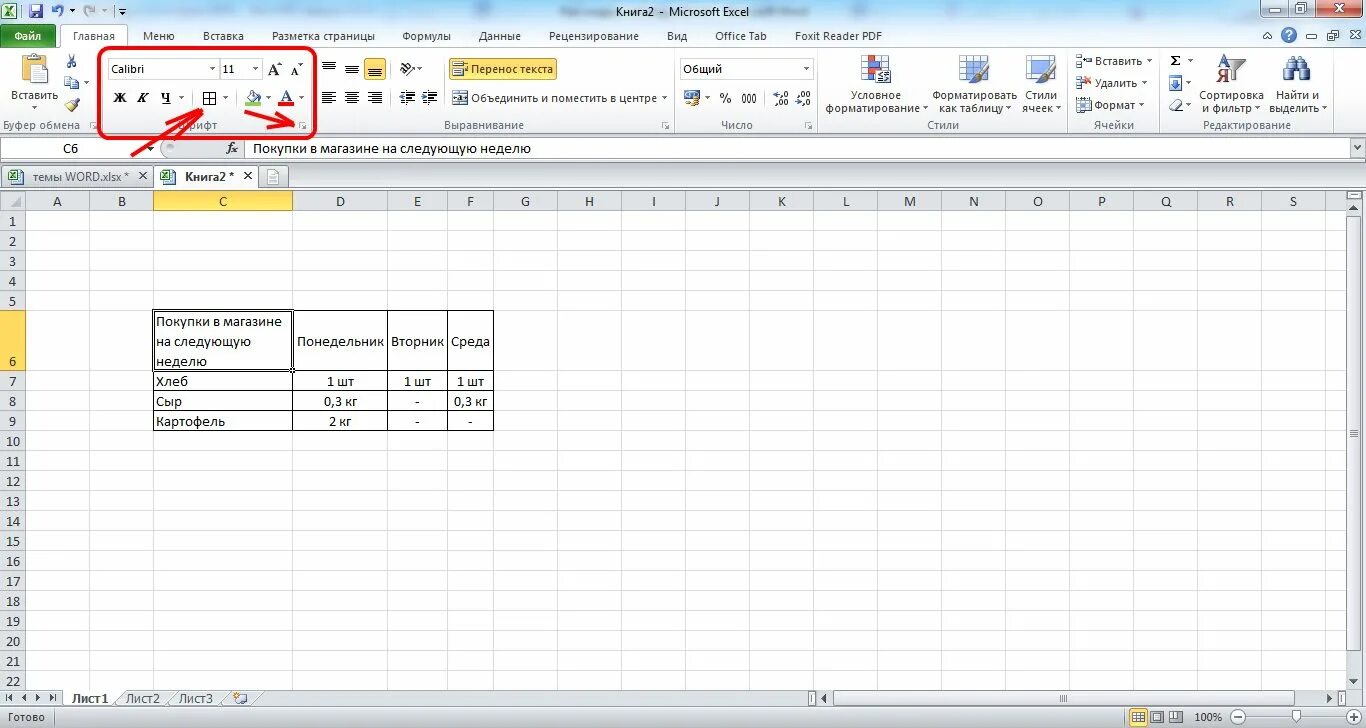Toggle Italic formatting К
Image resolution: width=1366 pixels, height=728 pixels.
[142, 98]
